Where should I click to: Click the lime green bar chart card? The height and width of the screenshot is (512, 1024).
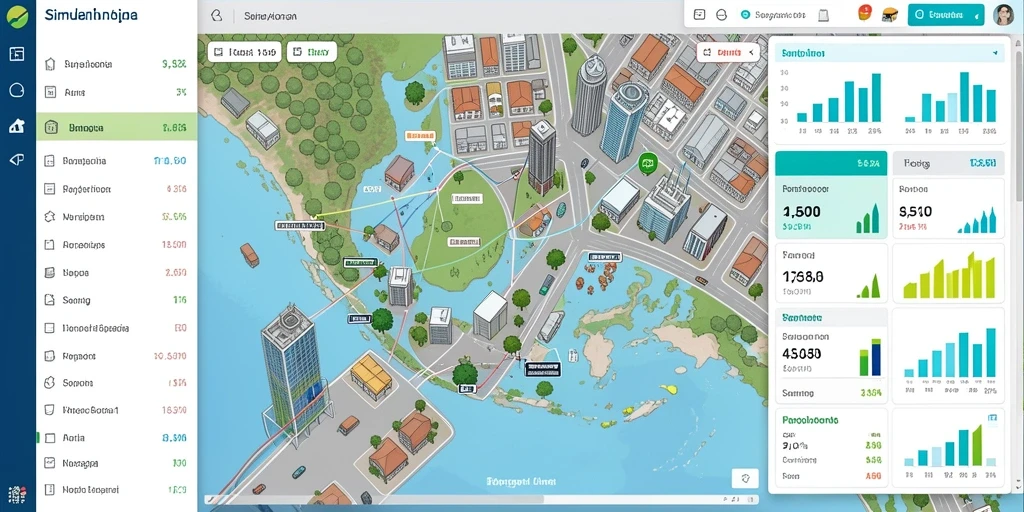click(x=948, y=274)
